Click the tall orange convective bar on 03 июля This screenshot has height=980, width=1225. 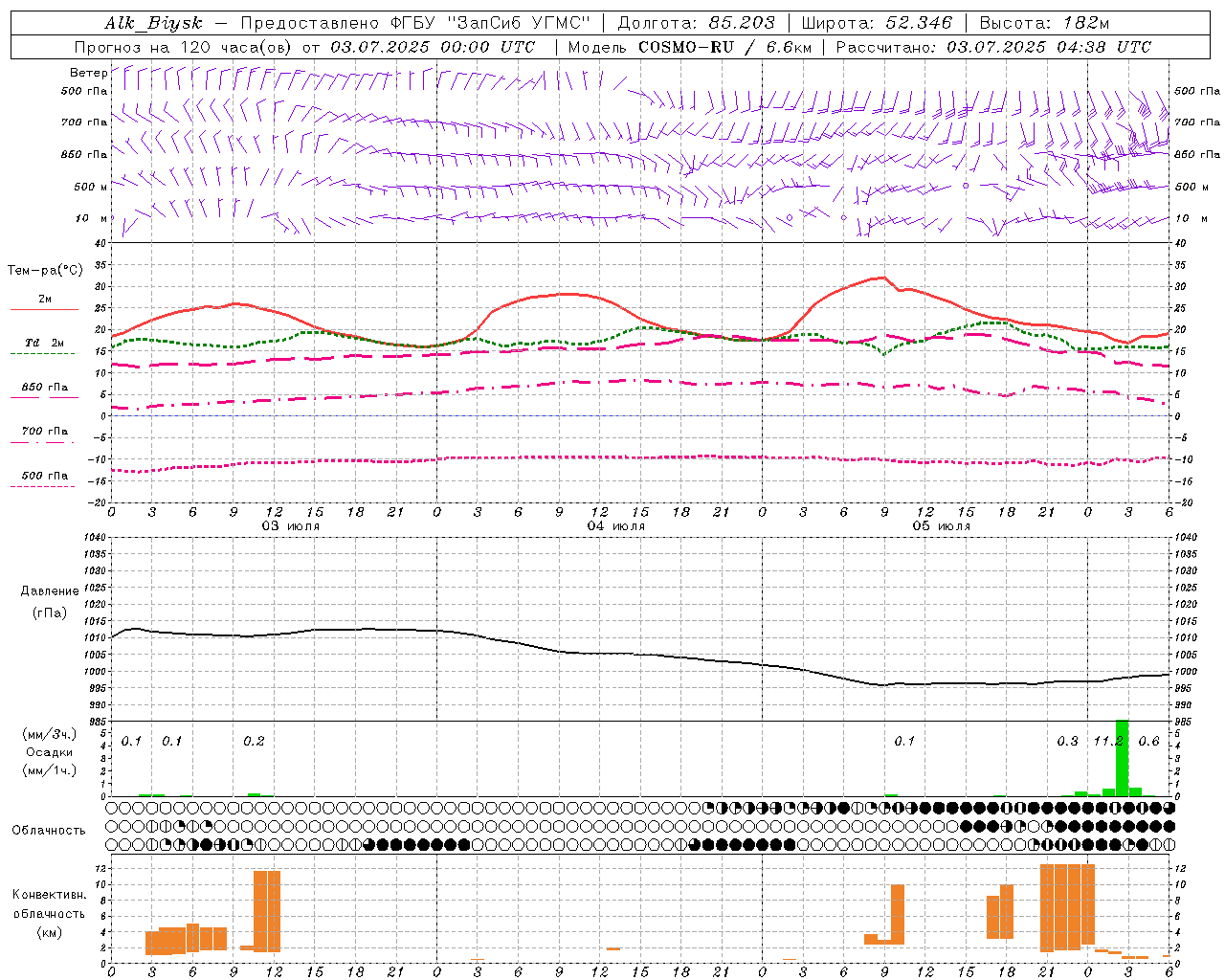coord(267,911)
